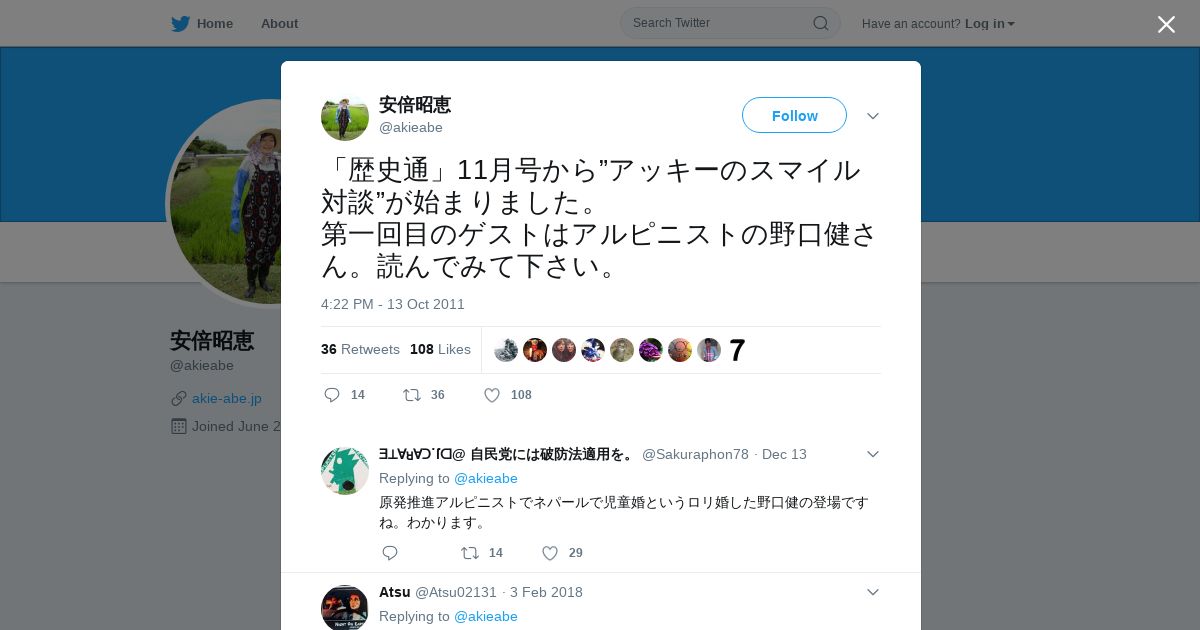Viewport: 1200px width, 630px height.
Task: Reply to the Sakuraphon78 comment
Action: coord(390,553)
